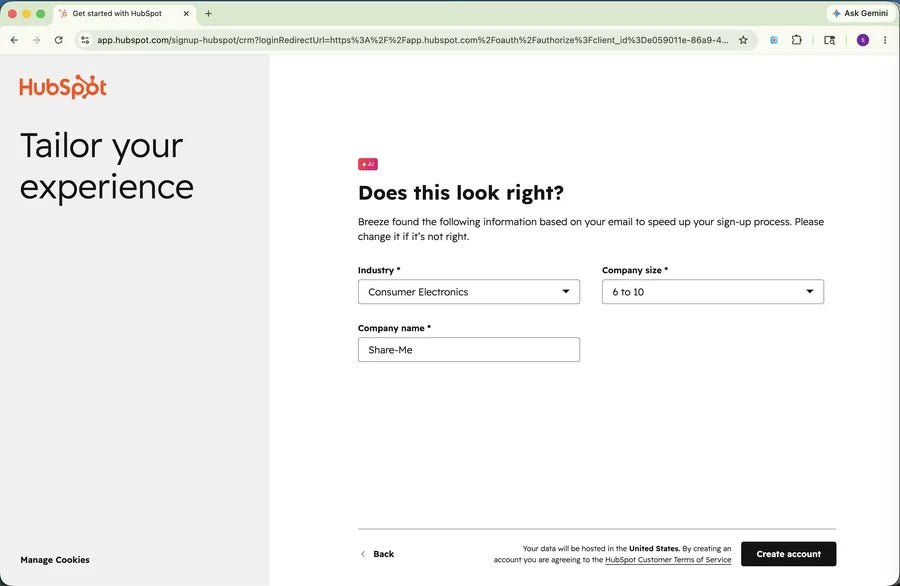Click the "Industry *" label
The height and width of the screenshot is (586, 900).
(379, 270)
